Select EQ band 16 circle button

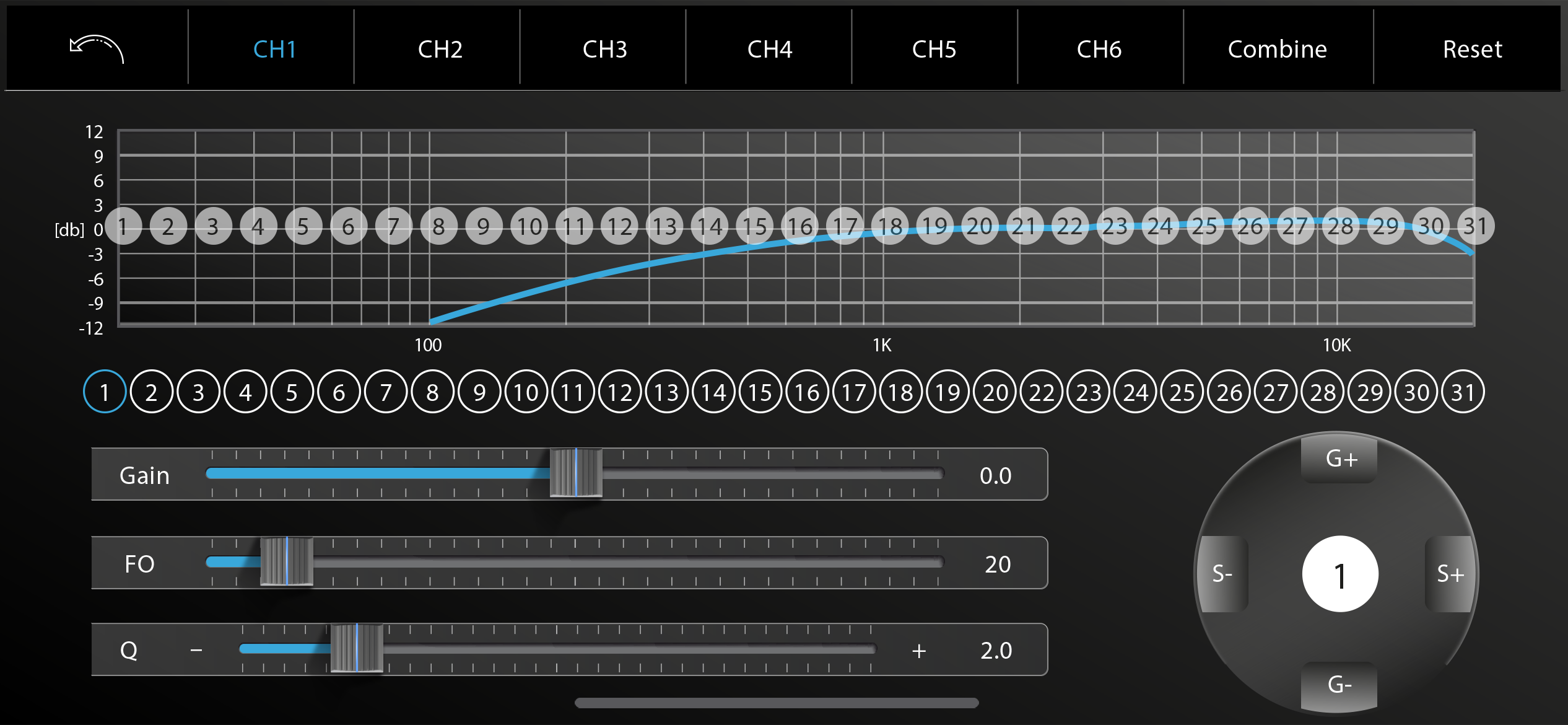point(807,392)
